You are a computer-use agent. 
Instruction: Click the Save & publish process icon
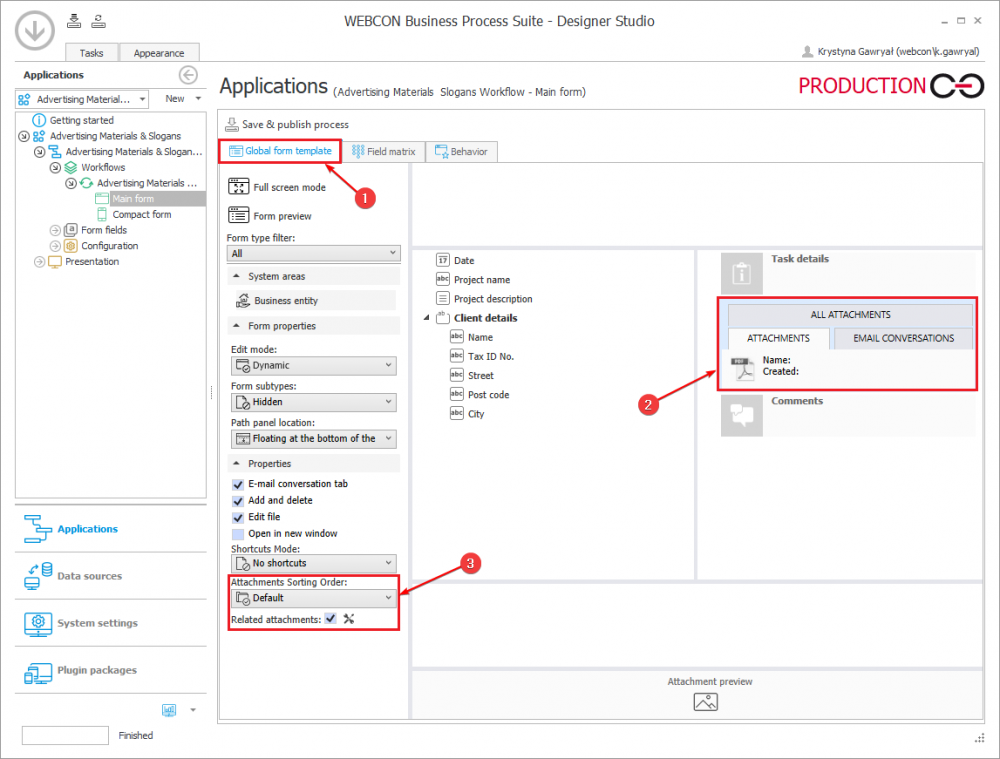point(232,124)
